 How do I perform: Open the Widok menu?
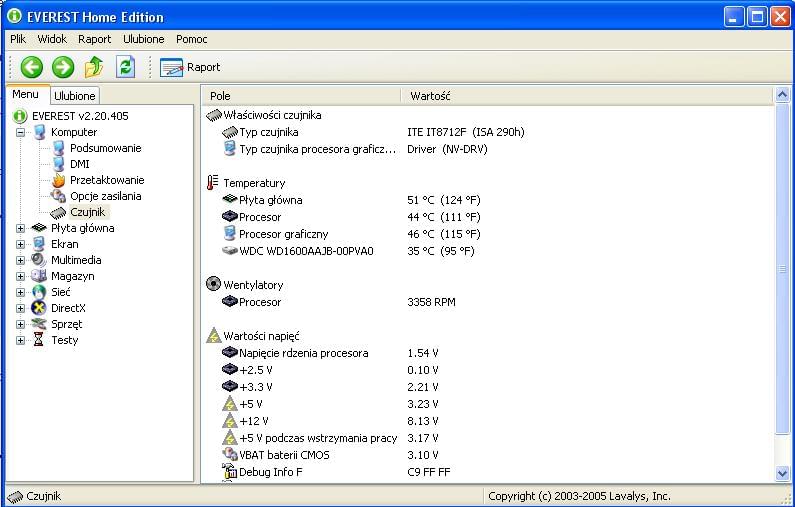[x=52, y=39]
